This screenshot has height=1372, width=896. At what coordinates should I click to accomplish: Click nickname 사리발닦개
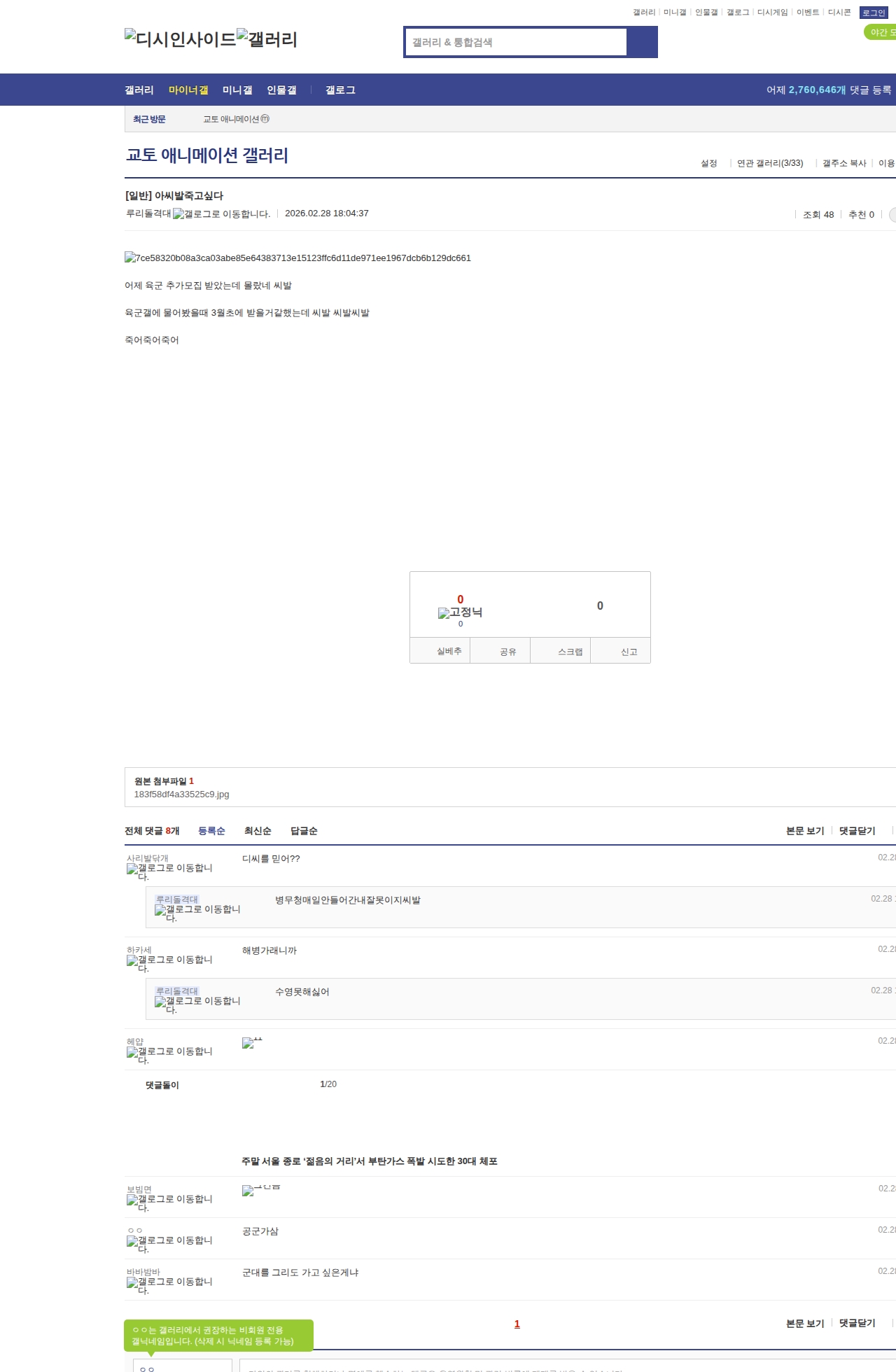(148, 858)
